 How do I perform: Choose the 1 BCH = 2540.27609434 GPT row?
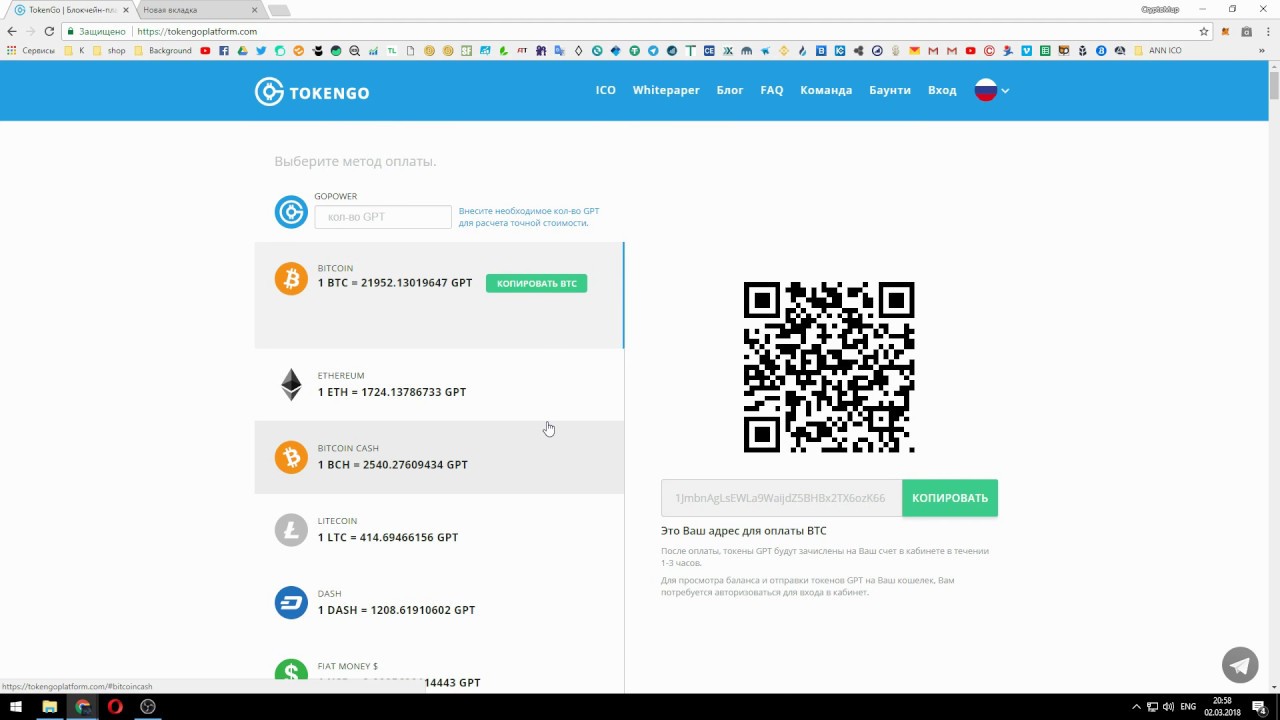click(x=439, y=457)
